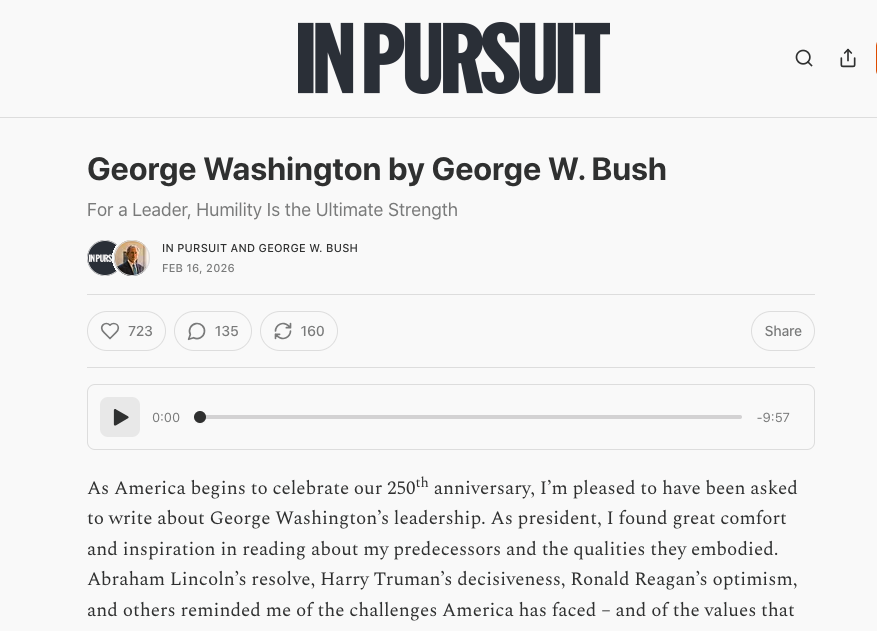Viewport: 877px width, 631px height.
Task: Open the search icon in the header
Action: [804, 58]
